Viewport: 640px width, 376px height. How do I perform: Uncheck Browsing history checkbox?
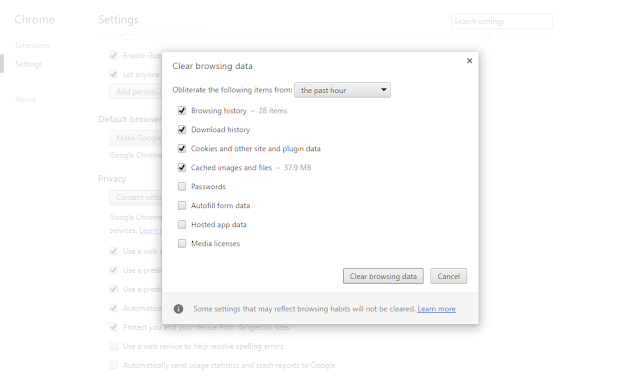point(182,111)
